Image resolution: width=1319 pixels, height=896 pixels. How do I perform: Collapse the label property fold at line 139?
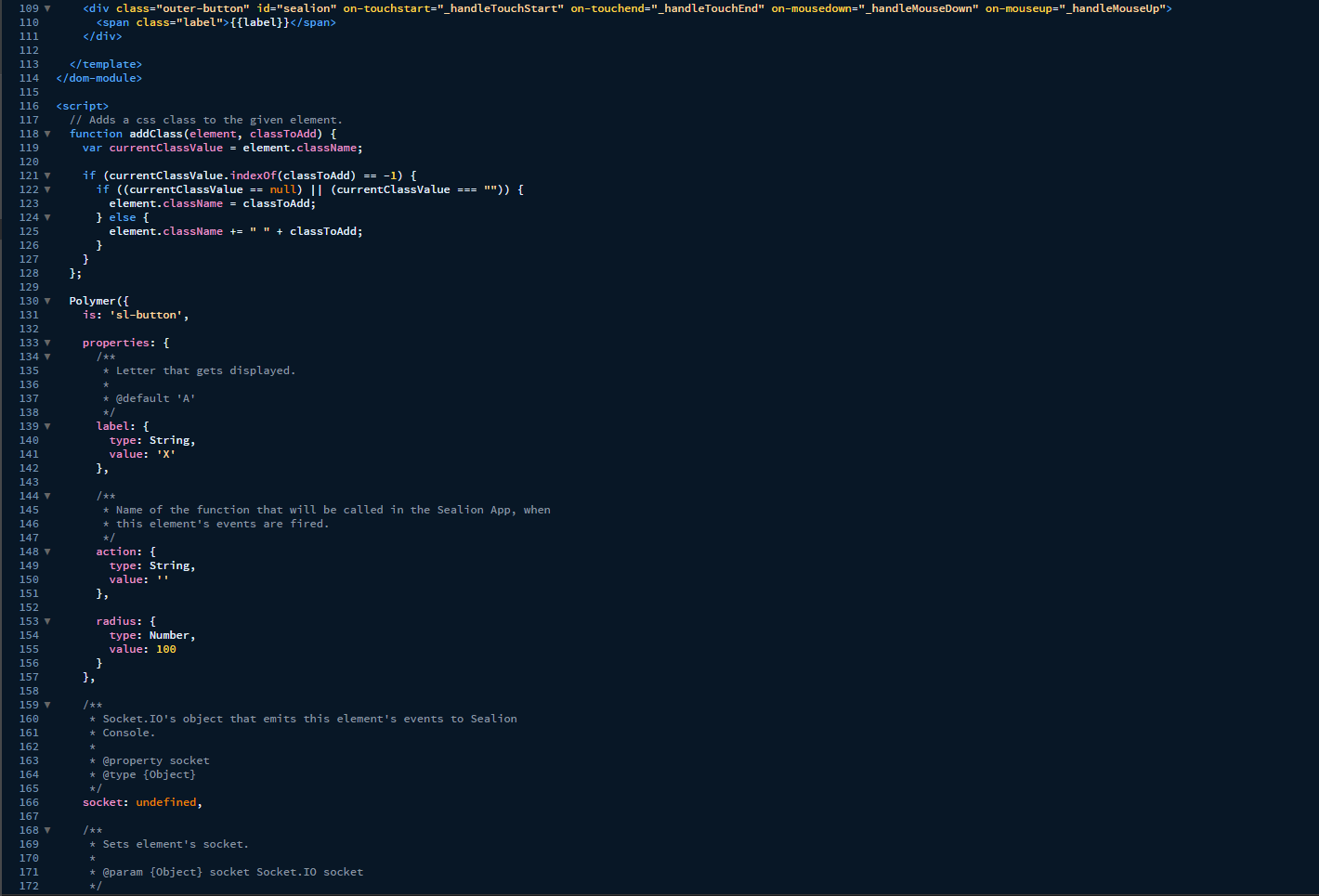coord(47,426)
